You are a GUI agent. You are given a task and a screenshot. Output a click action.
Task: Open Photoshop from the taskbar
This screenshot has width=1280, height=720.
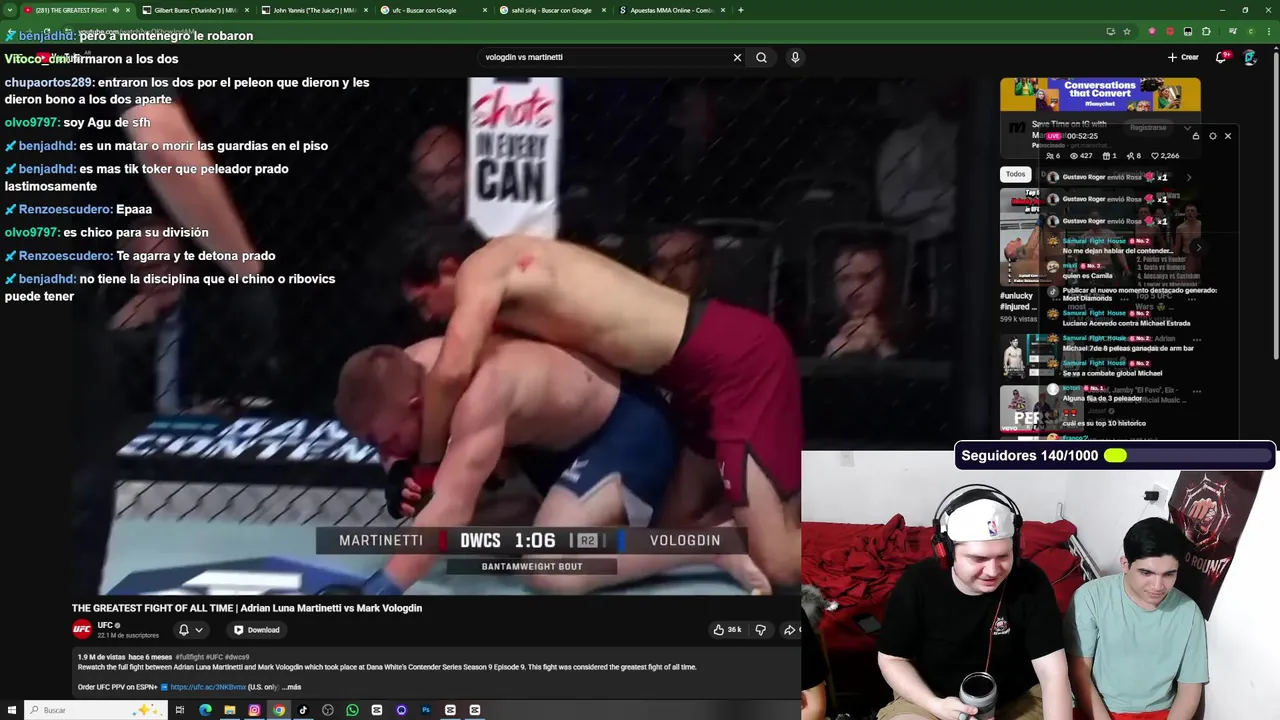click(426, 710)
